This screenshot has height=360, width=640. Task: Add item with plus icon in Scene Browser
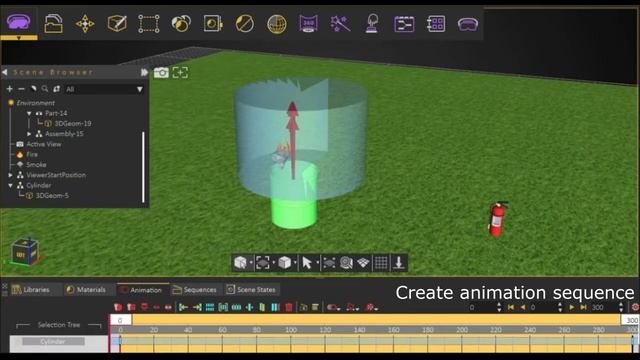[x=9, y=89]
